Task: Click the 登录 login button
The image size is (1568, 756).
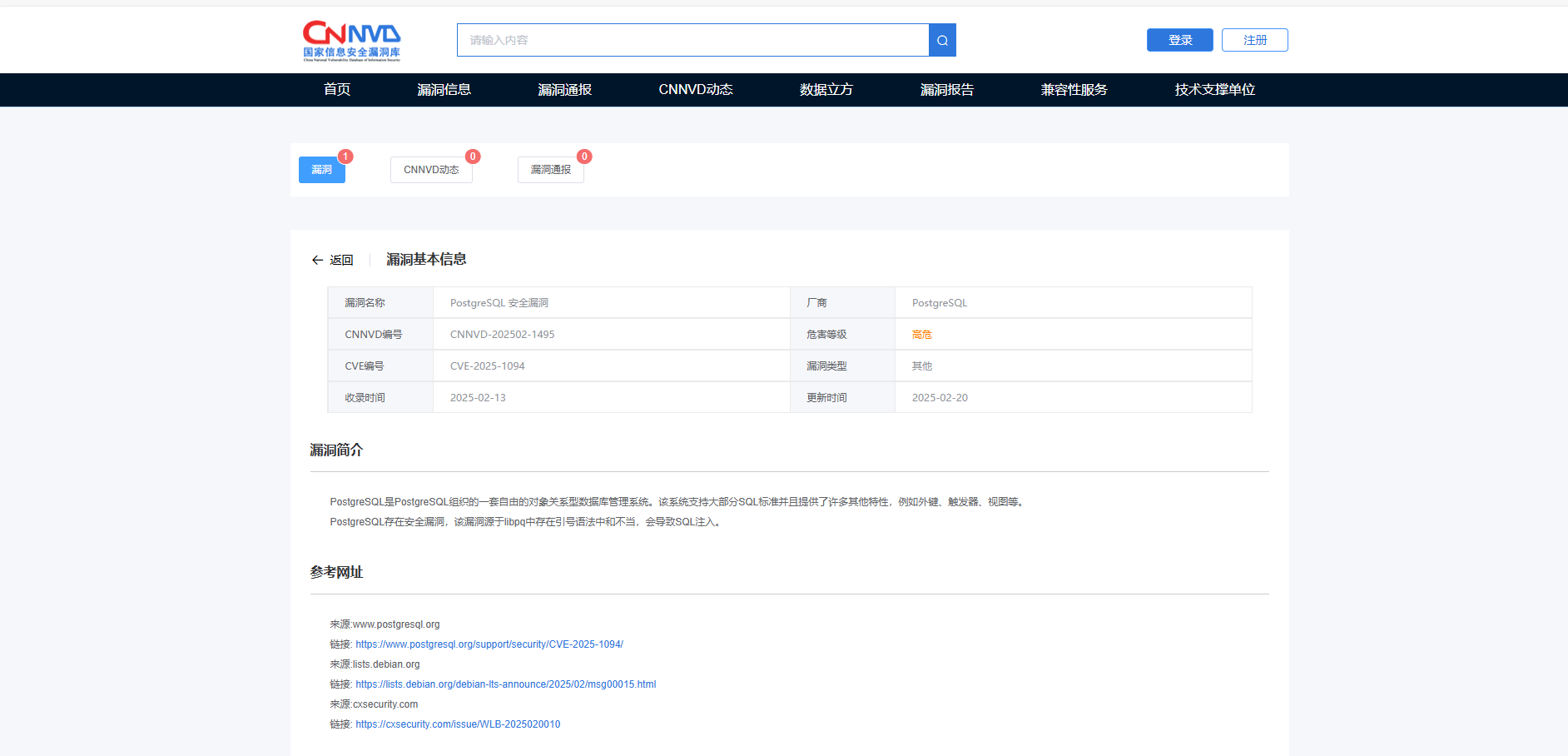Action: click(1179, 40)
